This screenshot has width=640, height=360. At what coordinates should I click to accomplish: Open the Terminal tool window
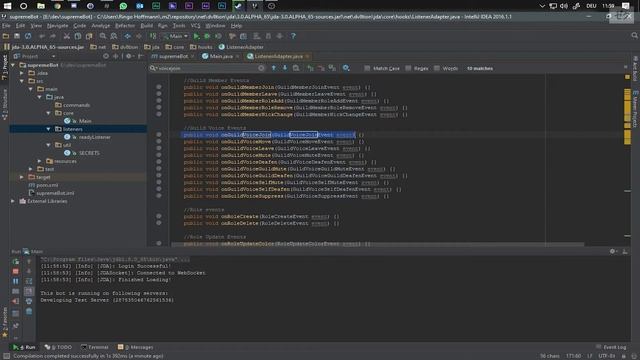pyautogui.click(x=95, y=347)
